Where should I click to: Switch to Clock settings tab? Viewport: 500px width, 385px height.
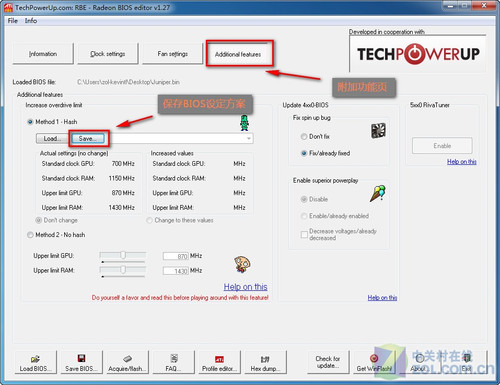click(108, 54)
